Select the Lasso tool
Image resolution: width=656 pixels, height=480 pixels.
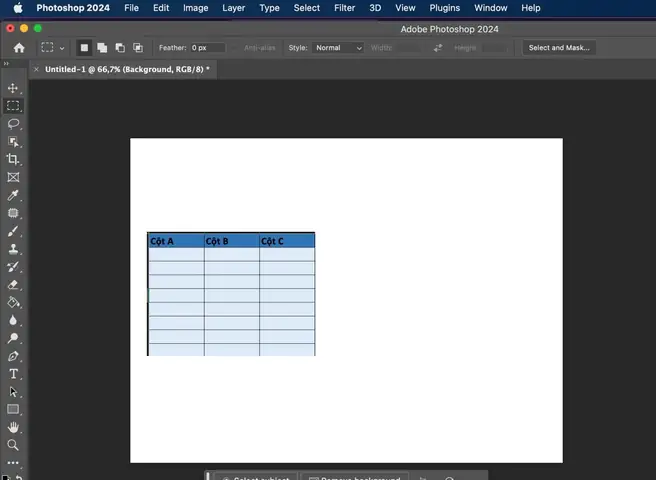pos(13,123)
